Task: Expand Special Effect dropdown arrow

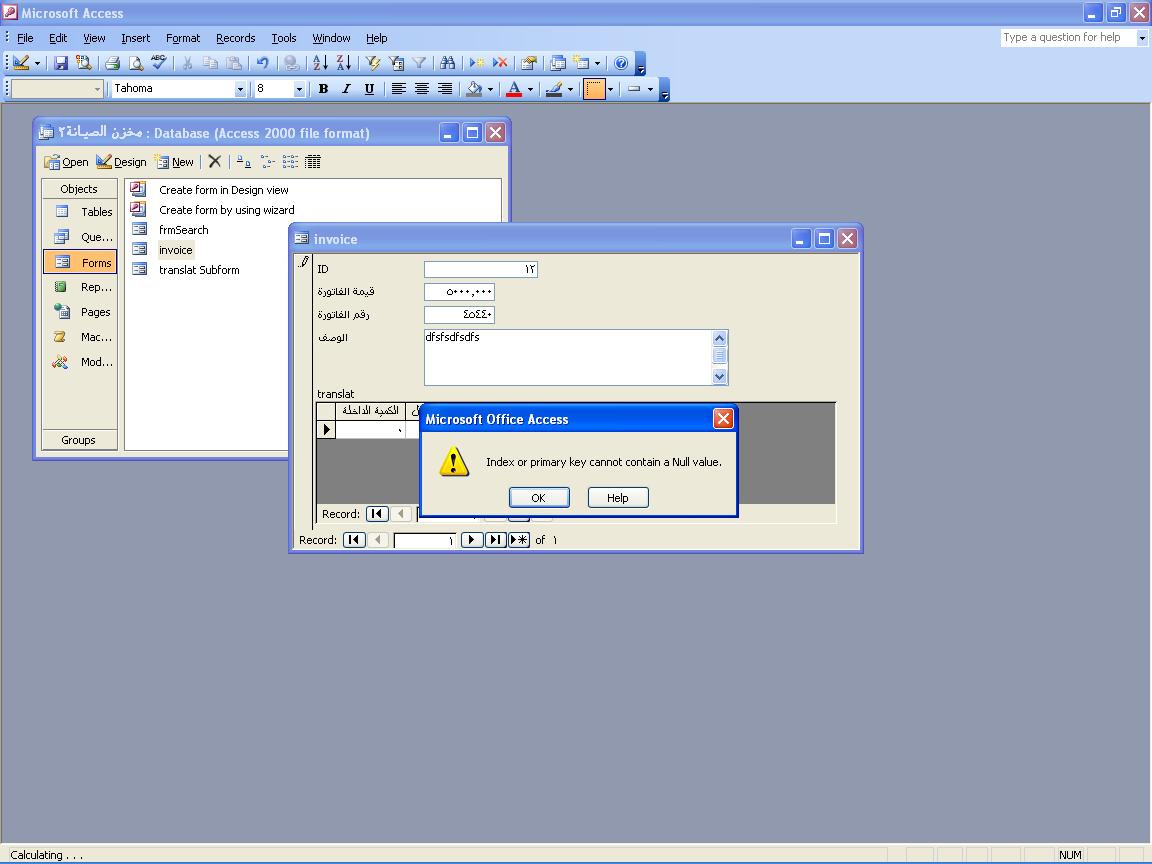Action: tap(611, 89)
